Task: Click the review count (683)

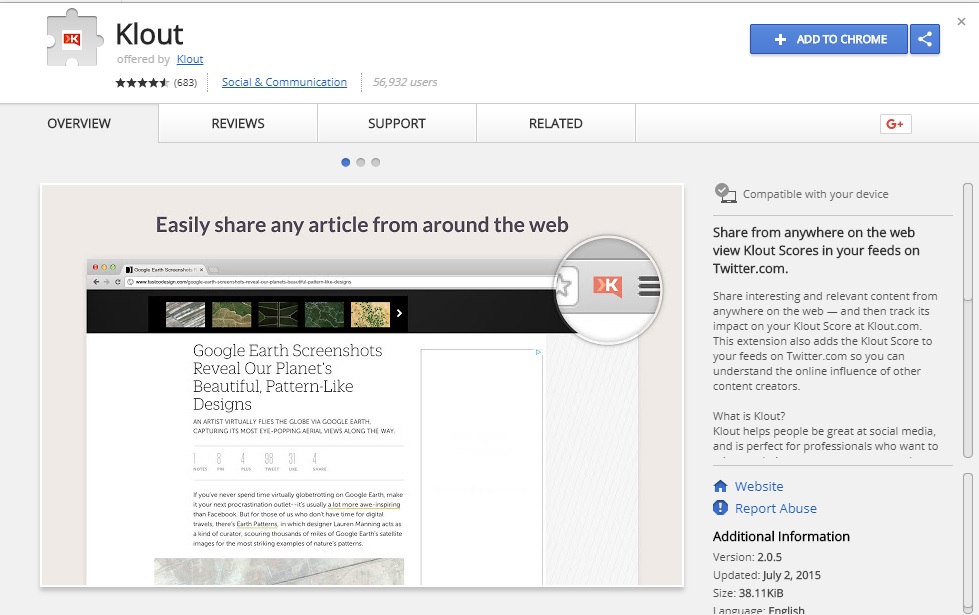Action: point(185,82)
